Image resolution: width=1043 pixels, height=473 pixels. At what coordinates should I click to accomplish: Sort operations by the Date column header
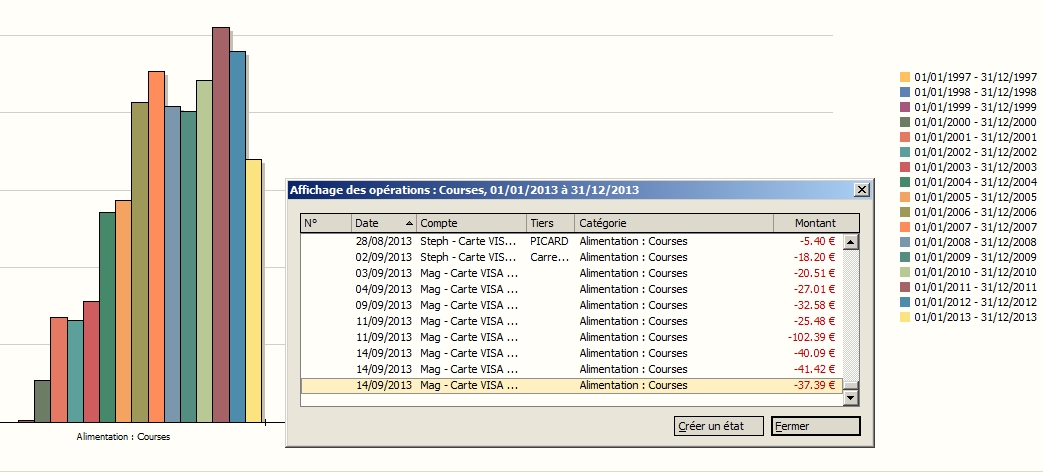pyautogui.click(x=384, y=223)
